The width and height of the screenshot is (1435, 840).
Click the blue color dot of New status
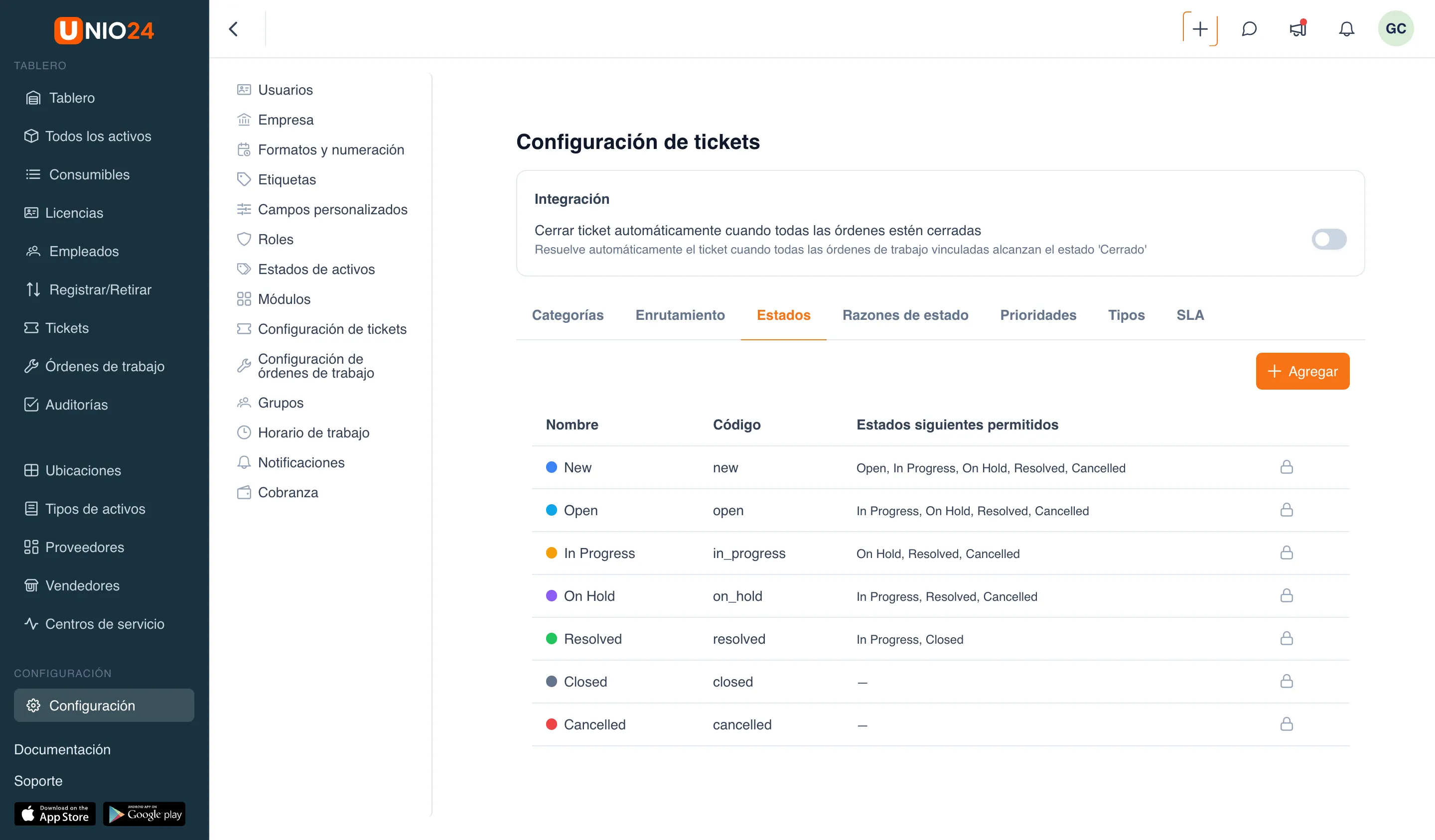[x=551, y=467]
